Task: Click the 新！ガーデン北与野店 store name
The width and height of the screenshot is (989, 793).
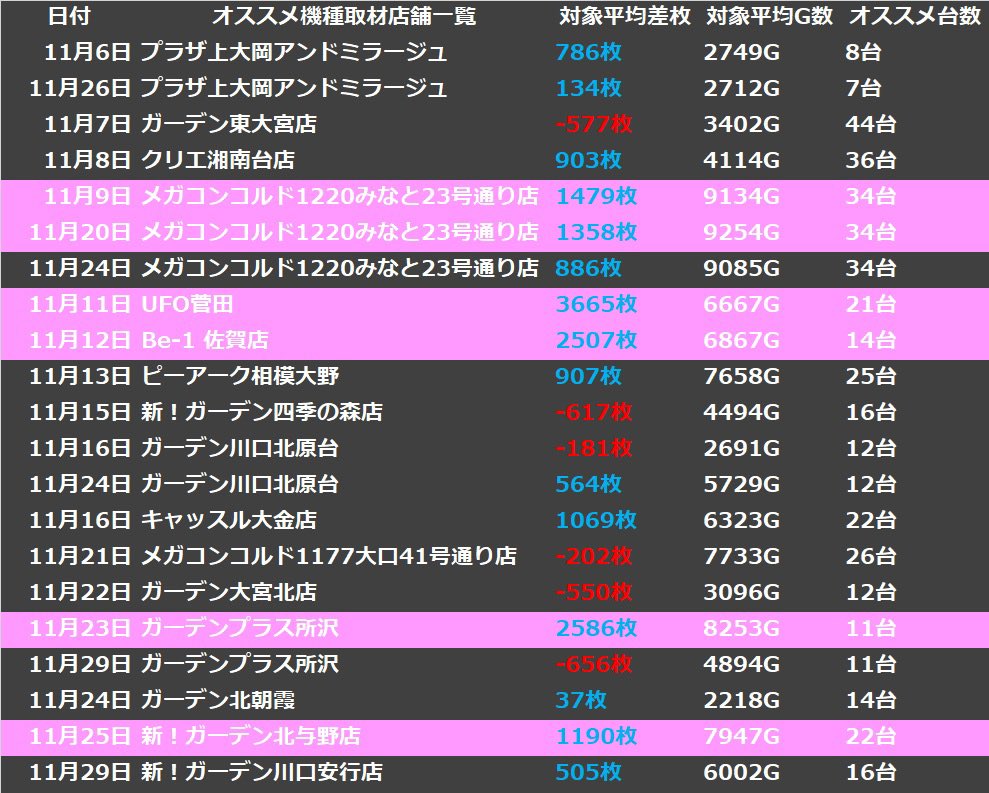Action: pos(251,736)
